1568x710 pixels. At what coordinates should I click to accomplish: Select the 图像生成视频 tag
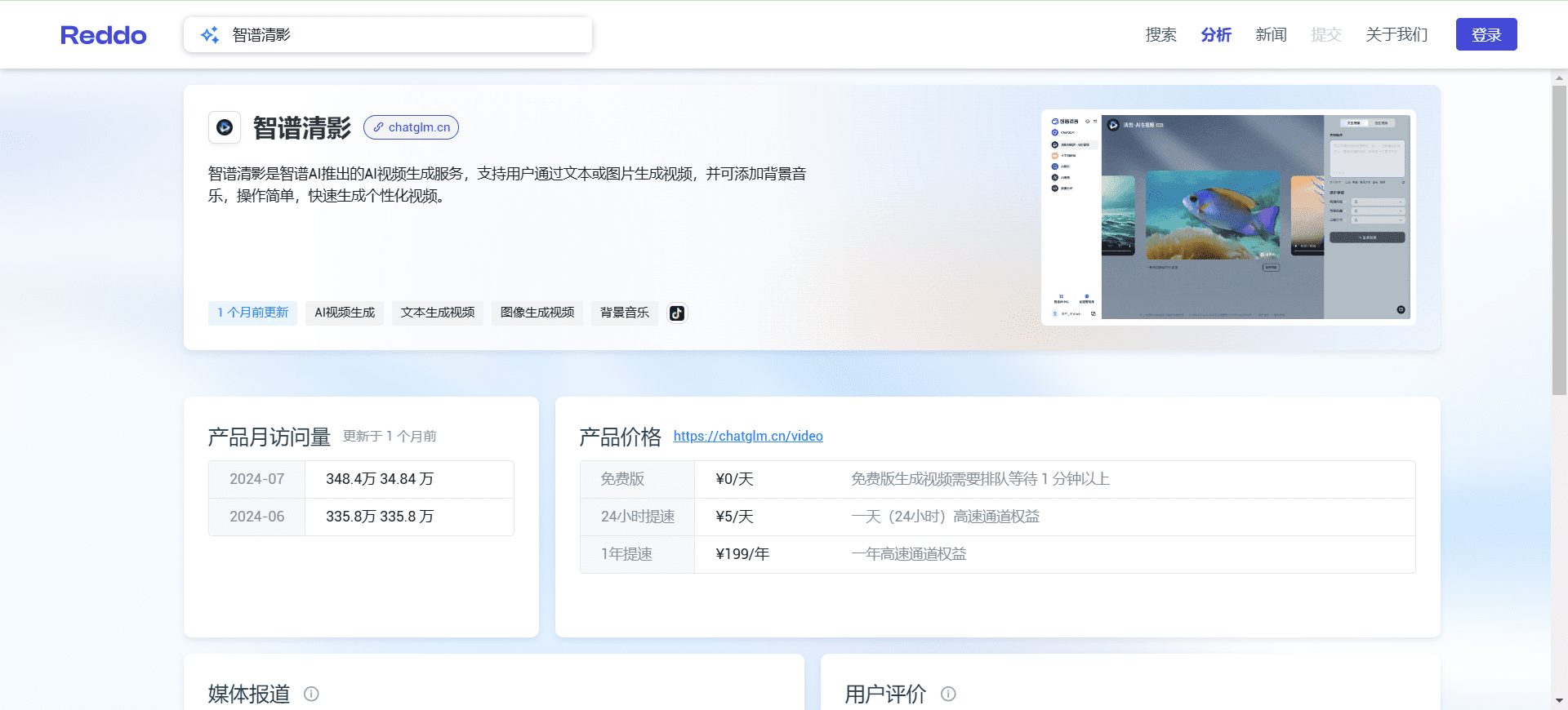(537, 313)
